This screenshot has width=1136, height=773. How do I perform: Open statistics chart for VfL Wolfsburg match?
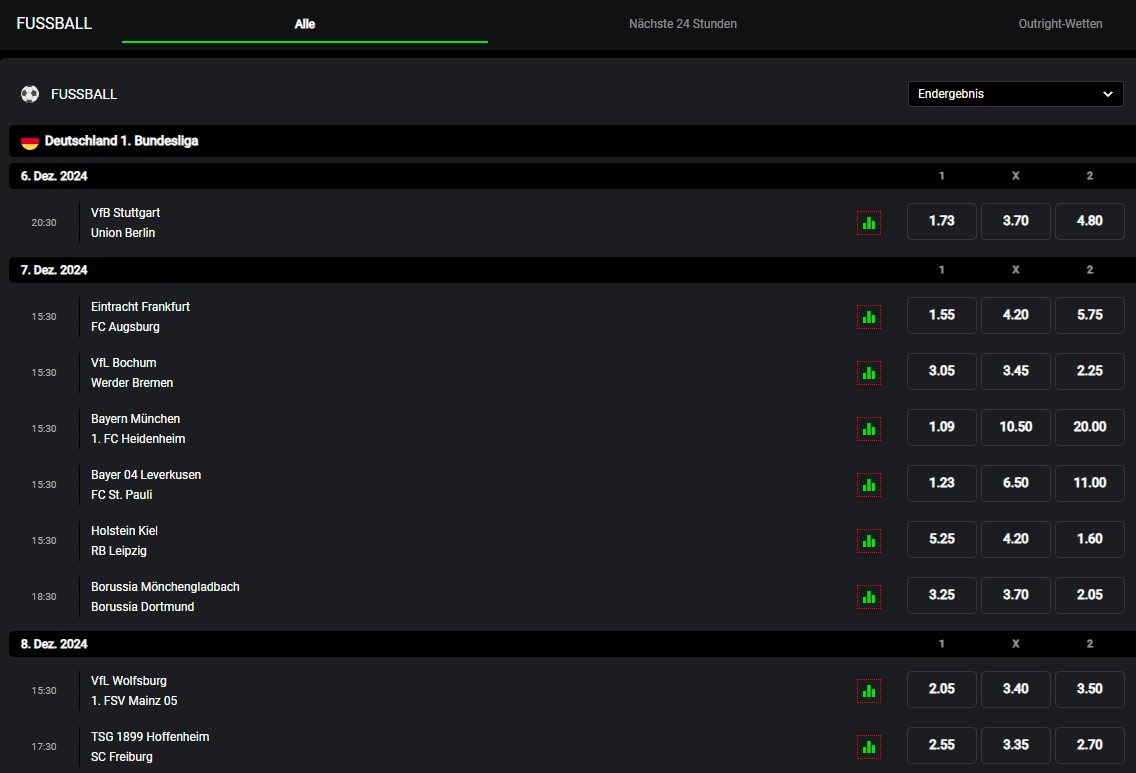click(868, 690)
